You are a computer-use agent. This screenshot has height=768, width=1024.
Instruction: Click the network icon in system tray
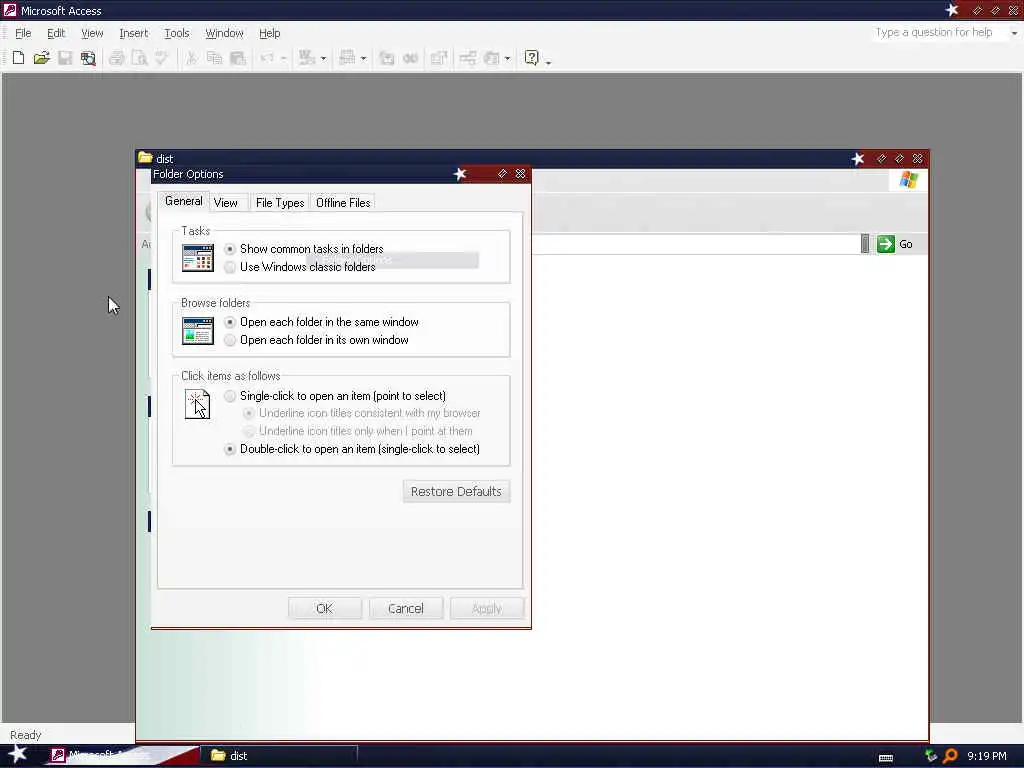coord(931,756)
